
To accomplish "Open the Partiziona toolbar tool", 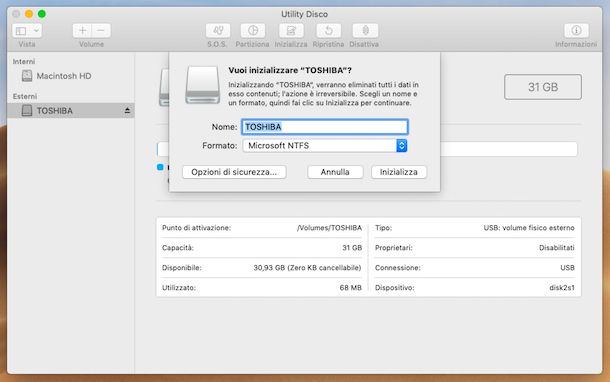I will tap(253, 31).
